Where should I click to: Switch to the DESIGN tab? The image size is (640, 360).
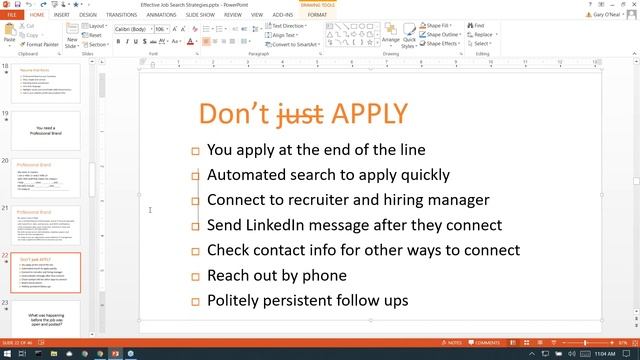coord(88,15)
